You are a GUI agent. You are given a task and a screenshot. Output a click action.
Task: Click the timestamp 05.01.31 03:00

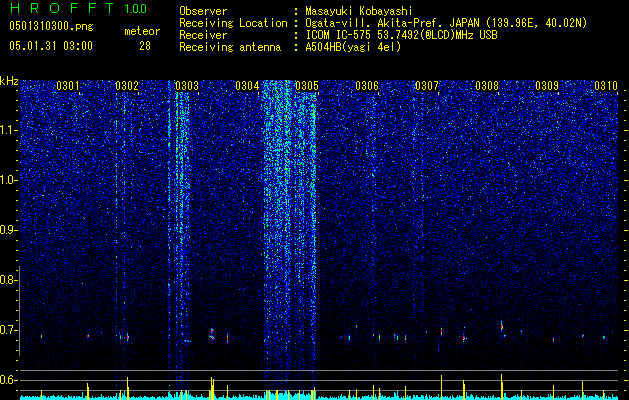[x=51, y=46]
